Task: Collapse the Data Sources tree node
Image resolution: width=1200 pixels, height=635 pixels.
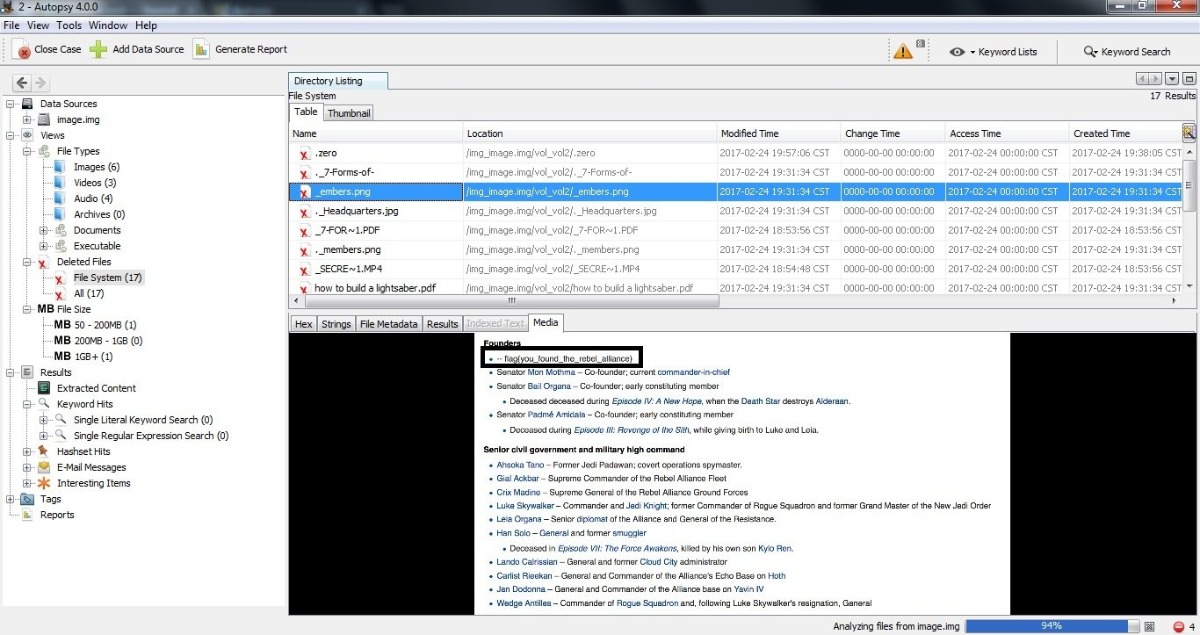Action: [11, 104]
